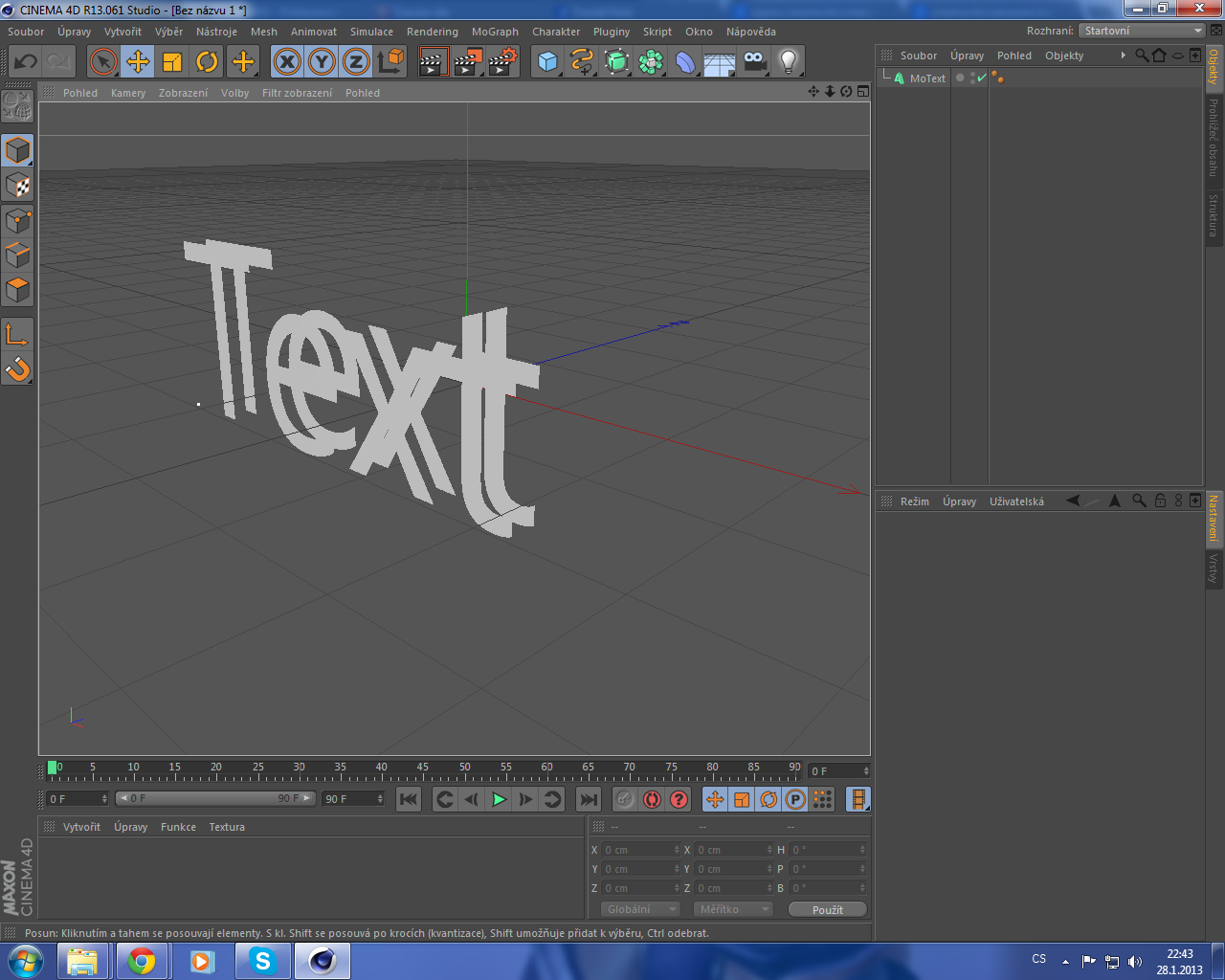
Task: Select the Scale tool in top toolbar
Action: (x=172, y=62)
